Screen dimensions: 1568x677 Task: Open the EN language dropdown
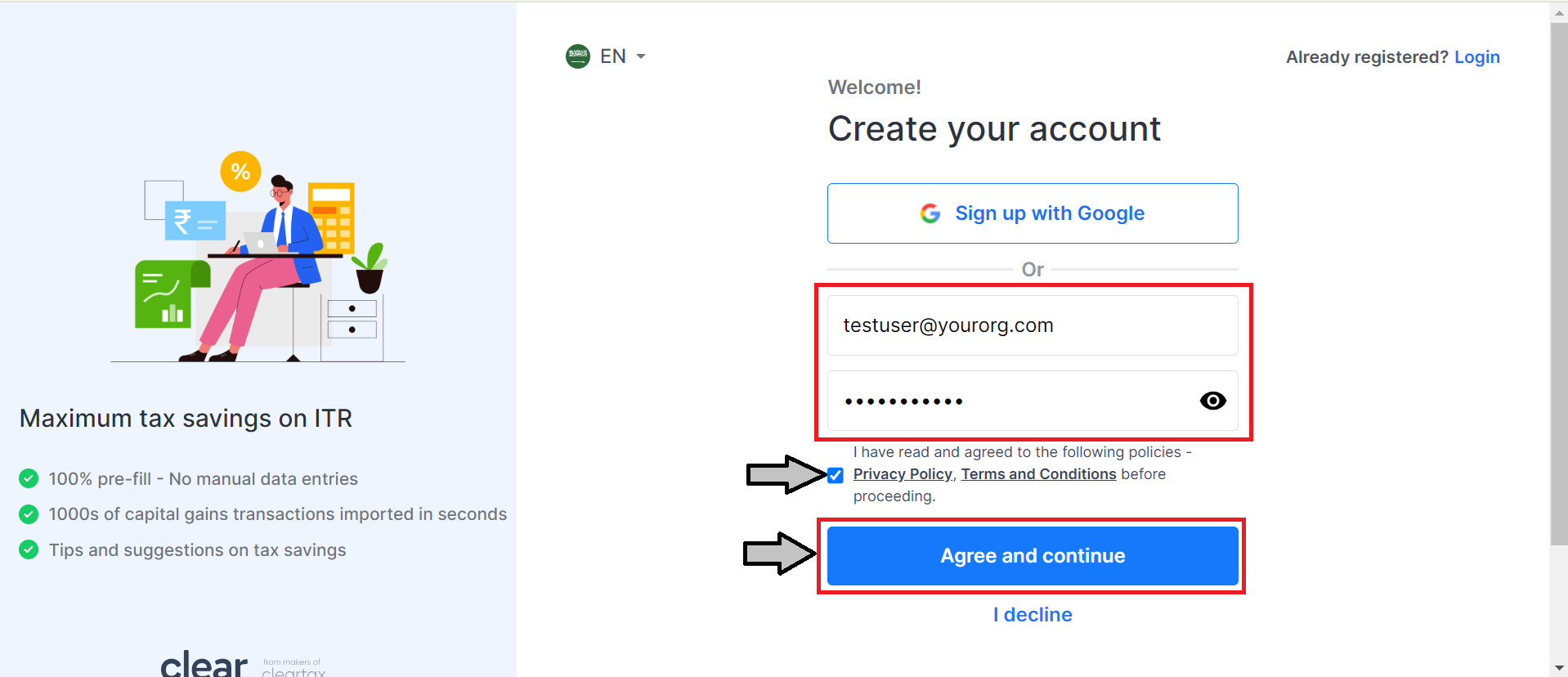[x=623, y=56]
